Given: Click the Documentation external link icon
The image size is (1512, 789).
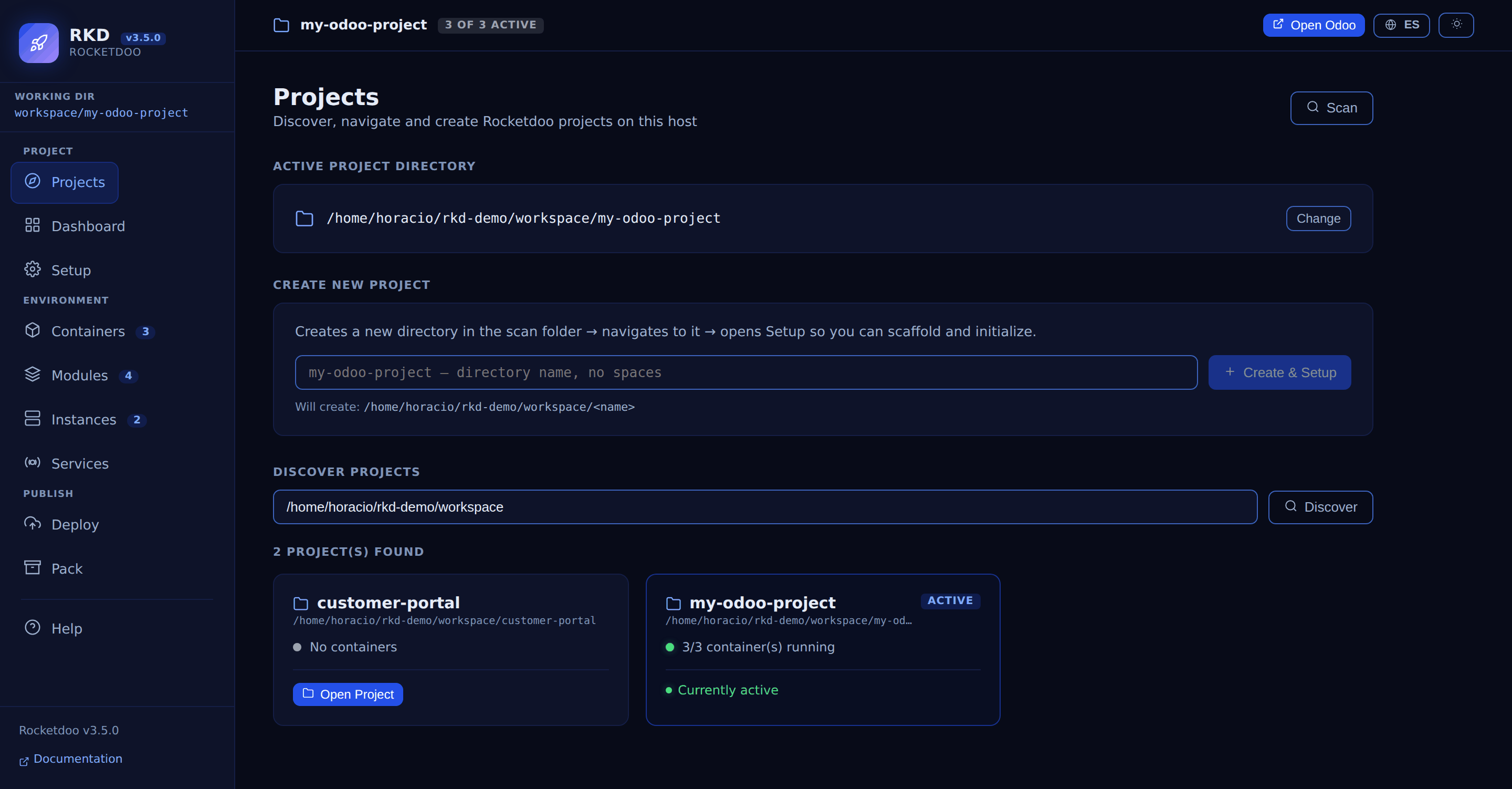Looking at the screenshot, I should (x=24, y=761).
